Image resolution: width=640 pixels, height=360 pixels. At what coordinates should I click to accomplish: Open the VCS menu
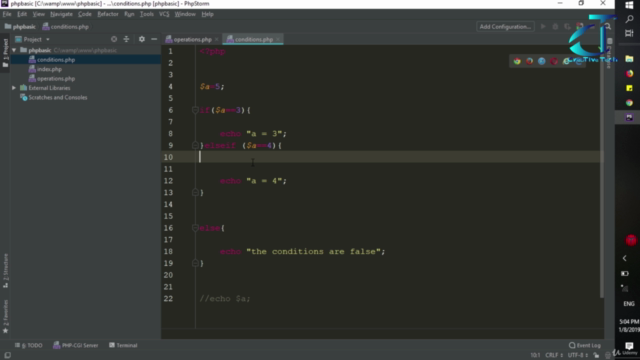164,14
